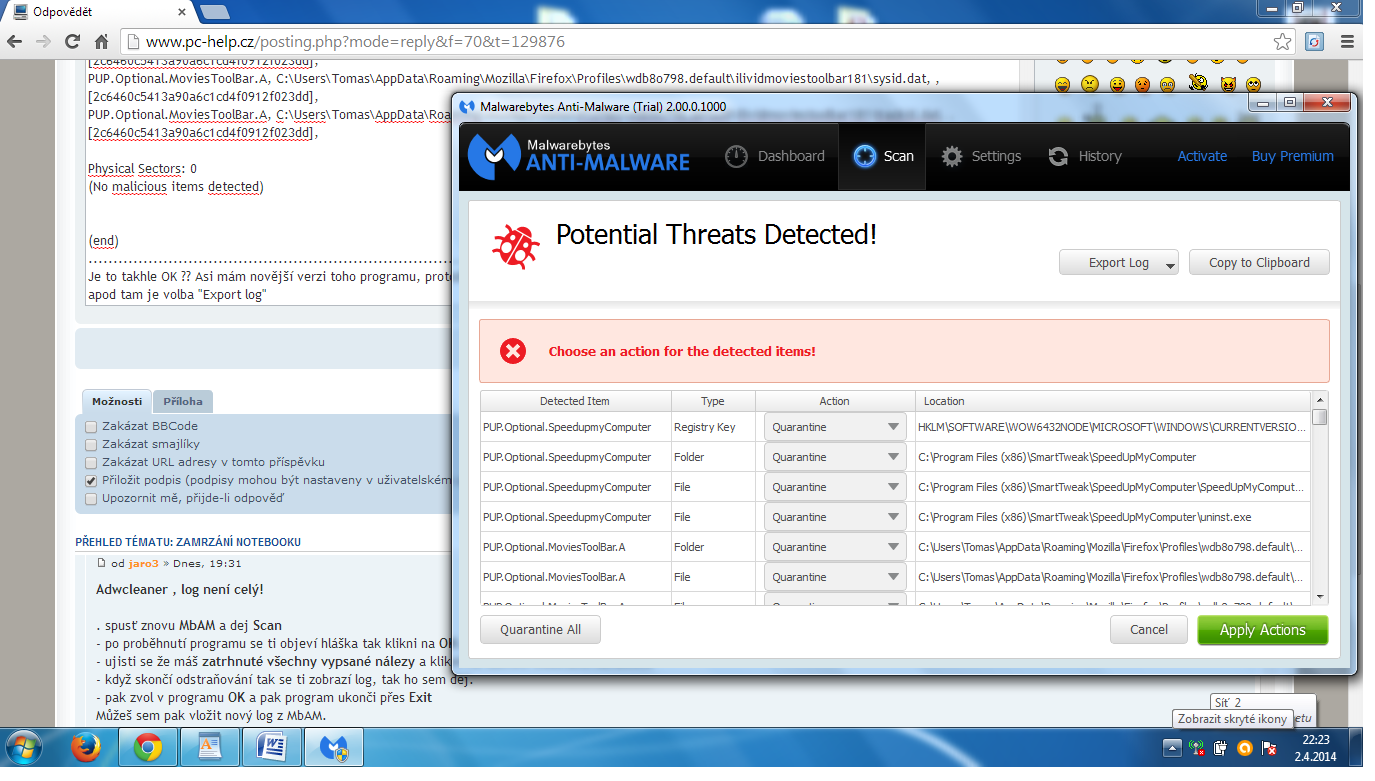Open a new Chrome tab

(x=214, y=12)
